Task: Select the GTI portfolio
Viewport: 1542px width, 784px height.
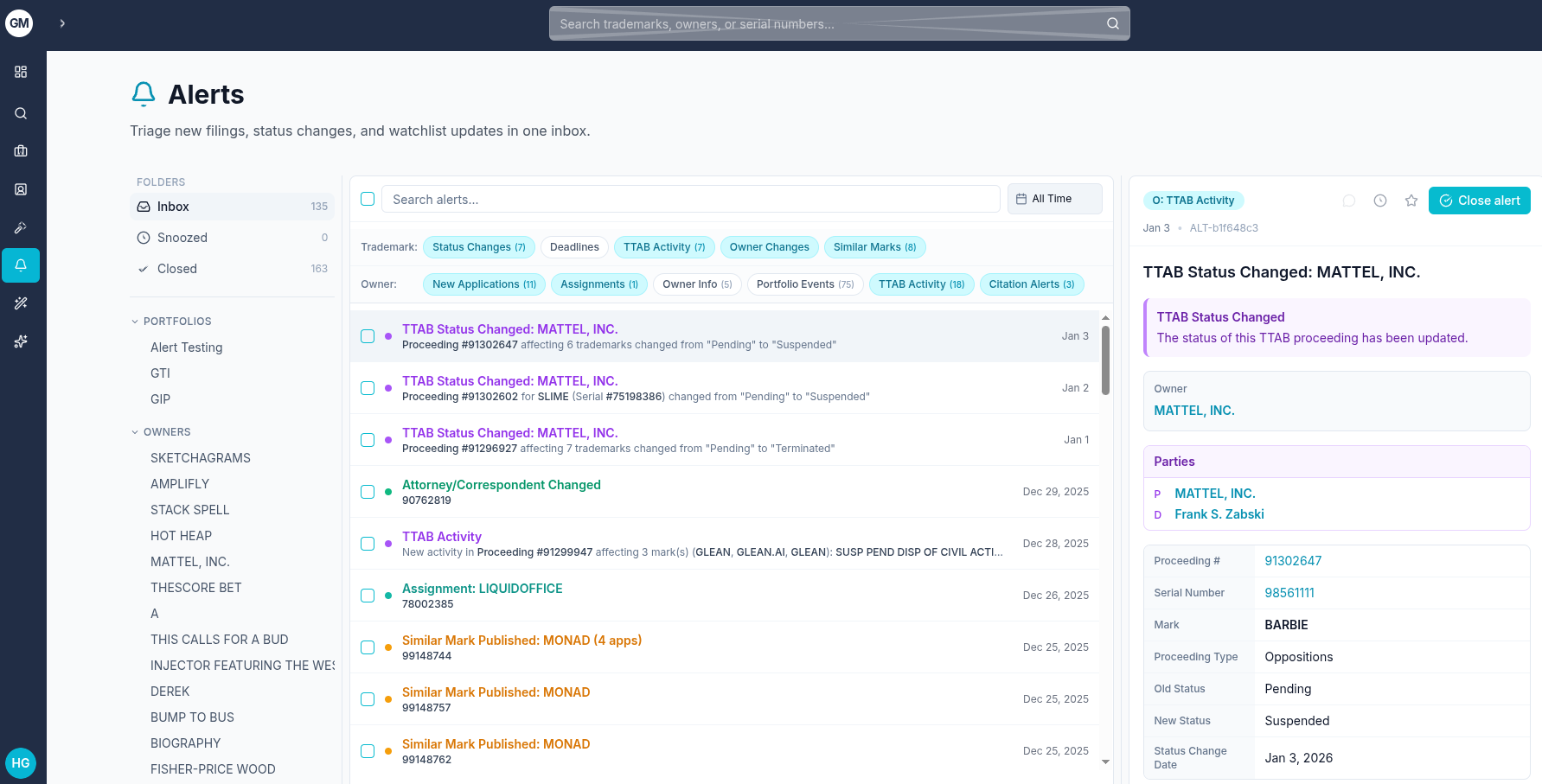Action: click(x=160, y=373)
